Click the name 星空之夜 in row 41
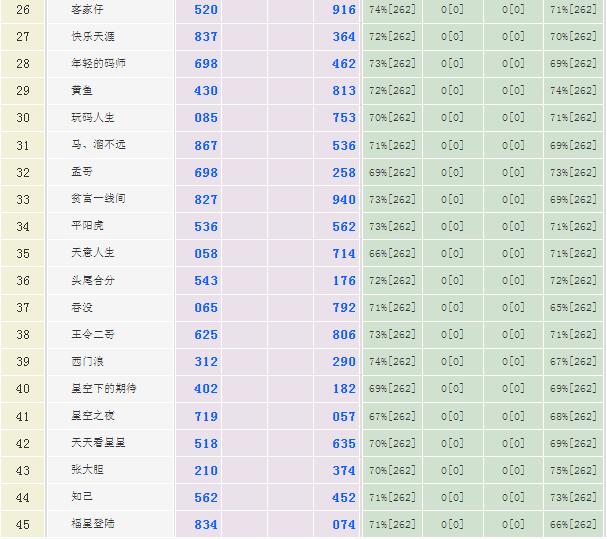 tap(91, 416)
